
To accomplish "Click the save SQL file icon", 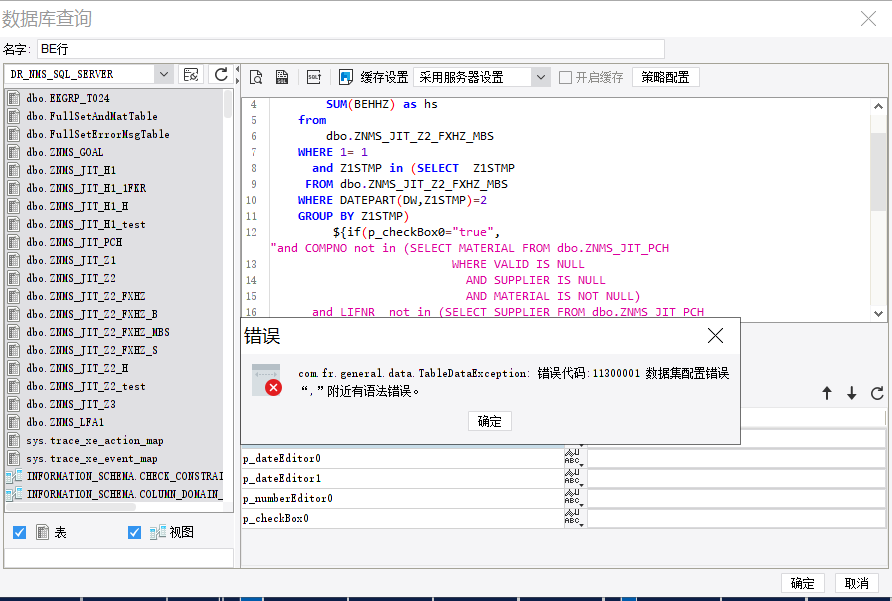I will point(282,77).
